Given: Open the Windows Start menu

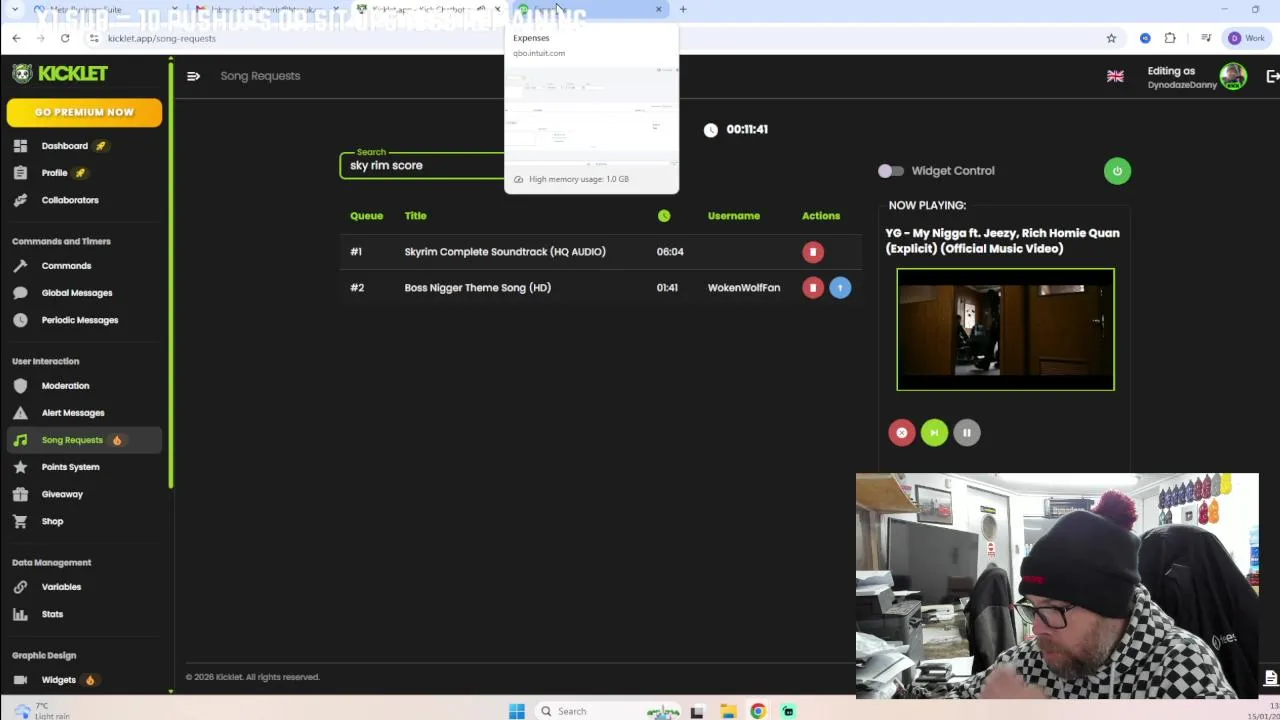Looking at the screenshot, I should [x=517, y=712].
